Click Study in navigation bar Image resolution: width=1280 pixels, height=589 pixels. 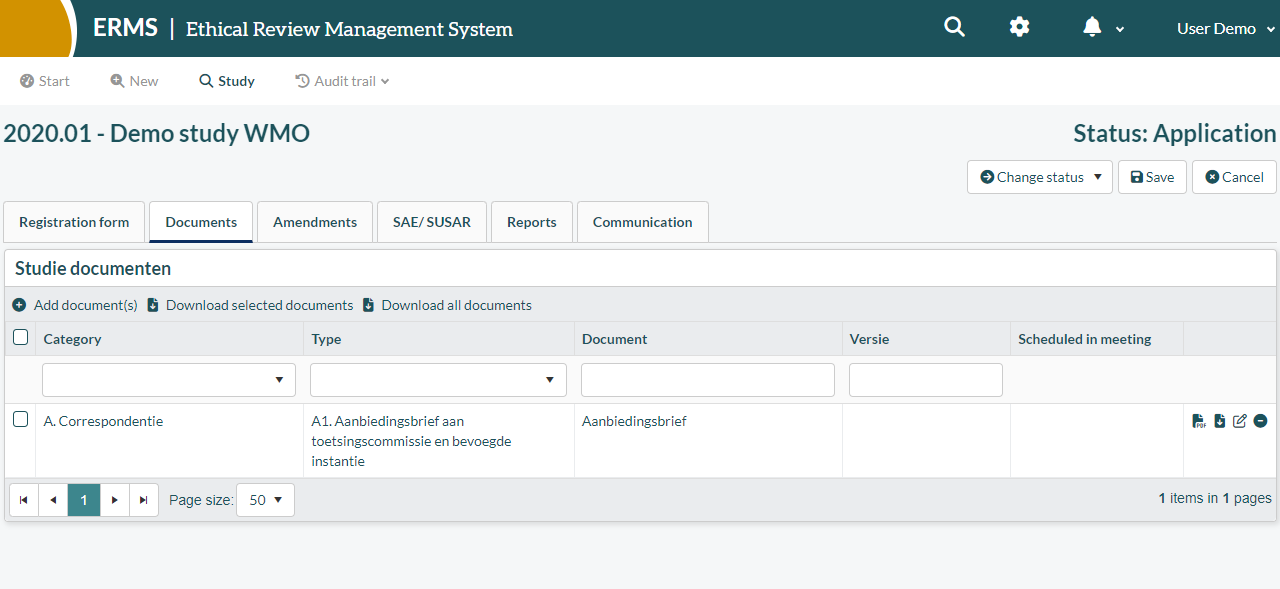pyautogui.click(x=227, y=81)
